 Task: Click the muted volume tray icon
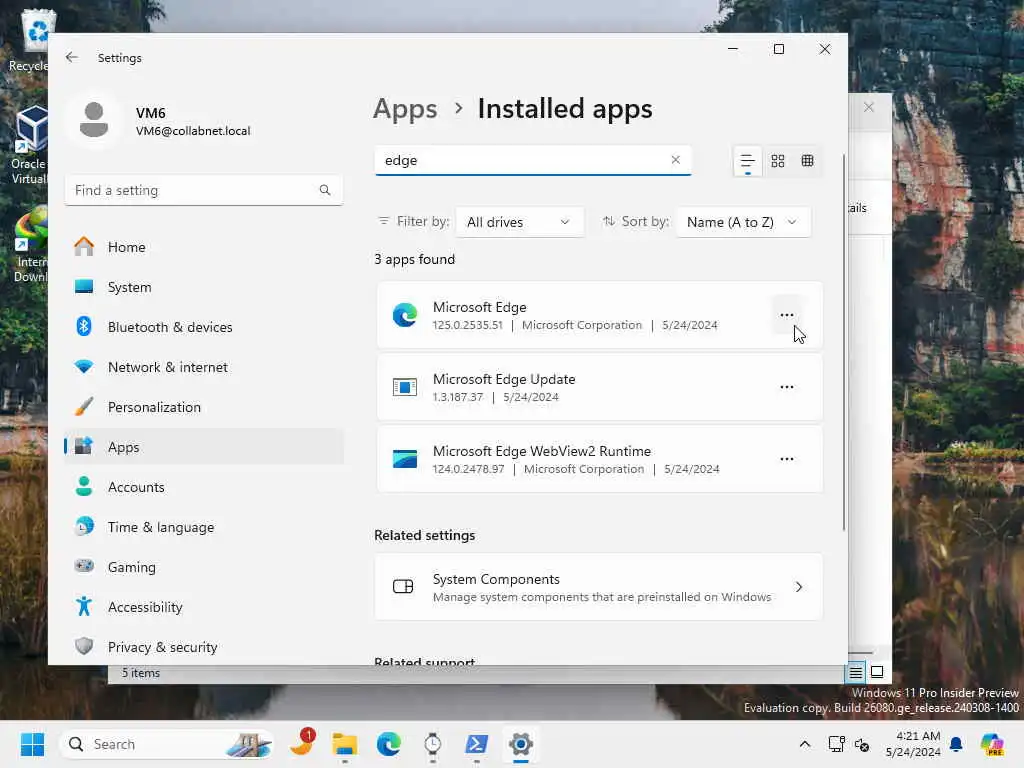coord(862,744)
